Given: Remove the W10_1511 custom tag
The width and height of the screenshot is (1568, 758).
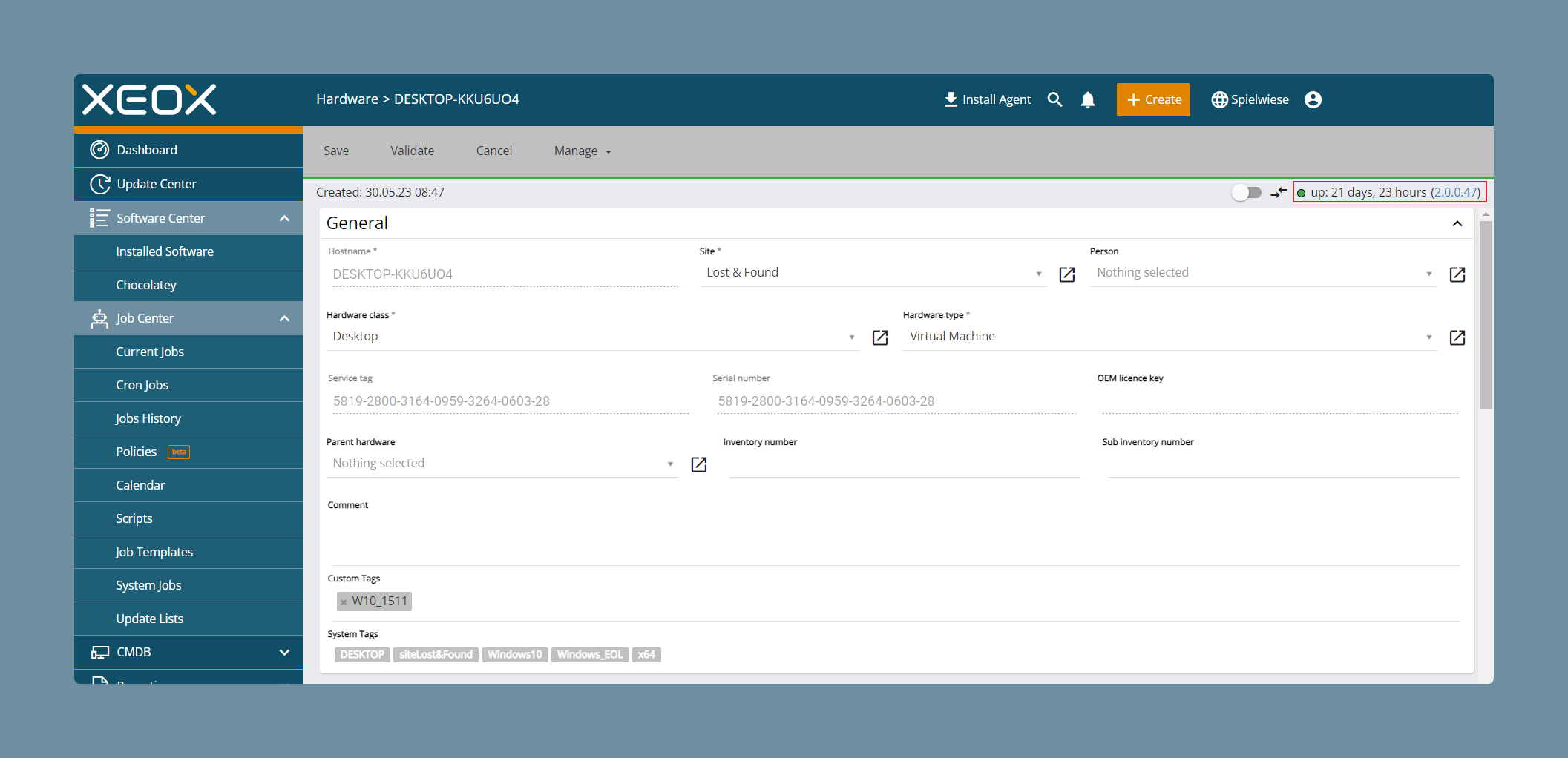Looking at the screenshot, I should (x=344, y=602).
